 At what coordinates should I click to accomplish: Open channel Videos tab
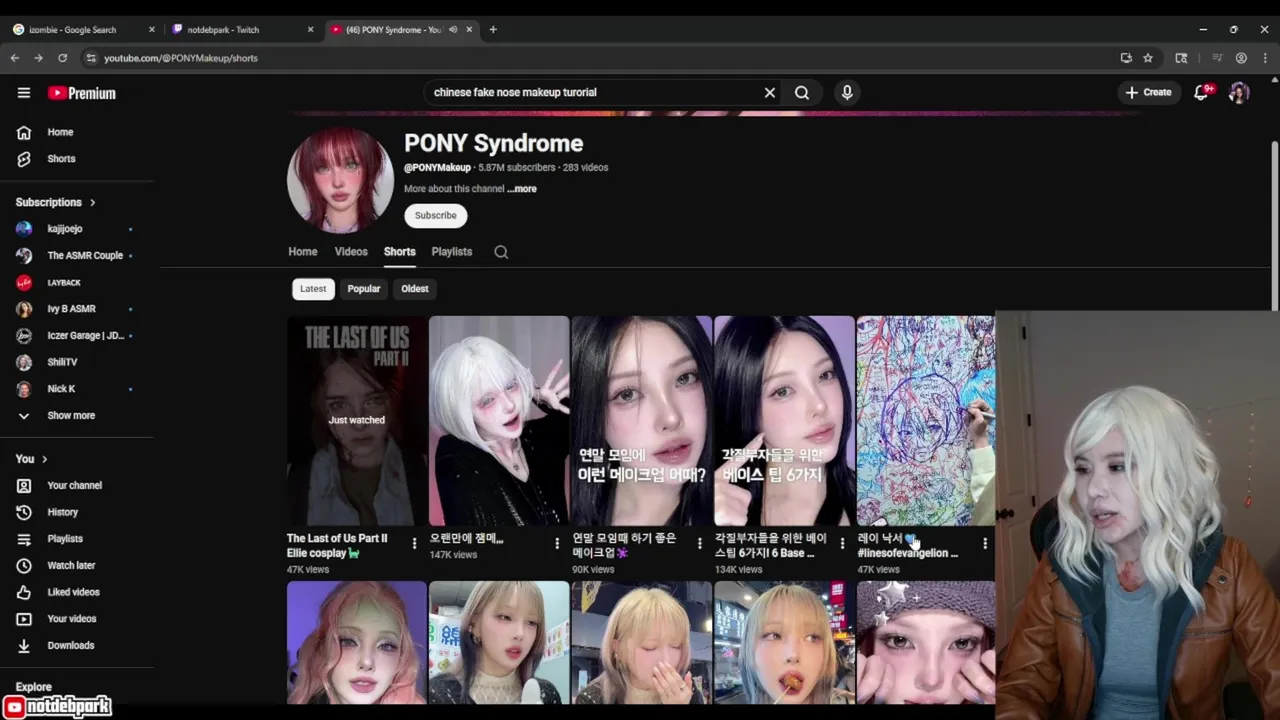tap(351, 252)
